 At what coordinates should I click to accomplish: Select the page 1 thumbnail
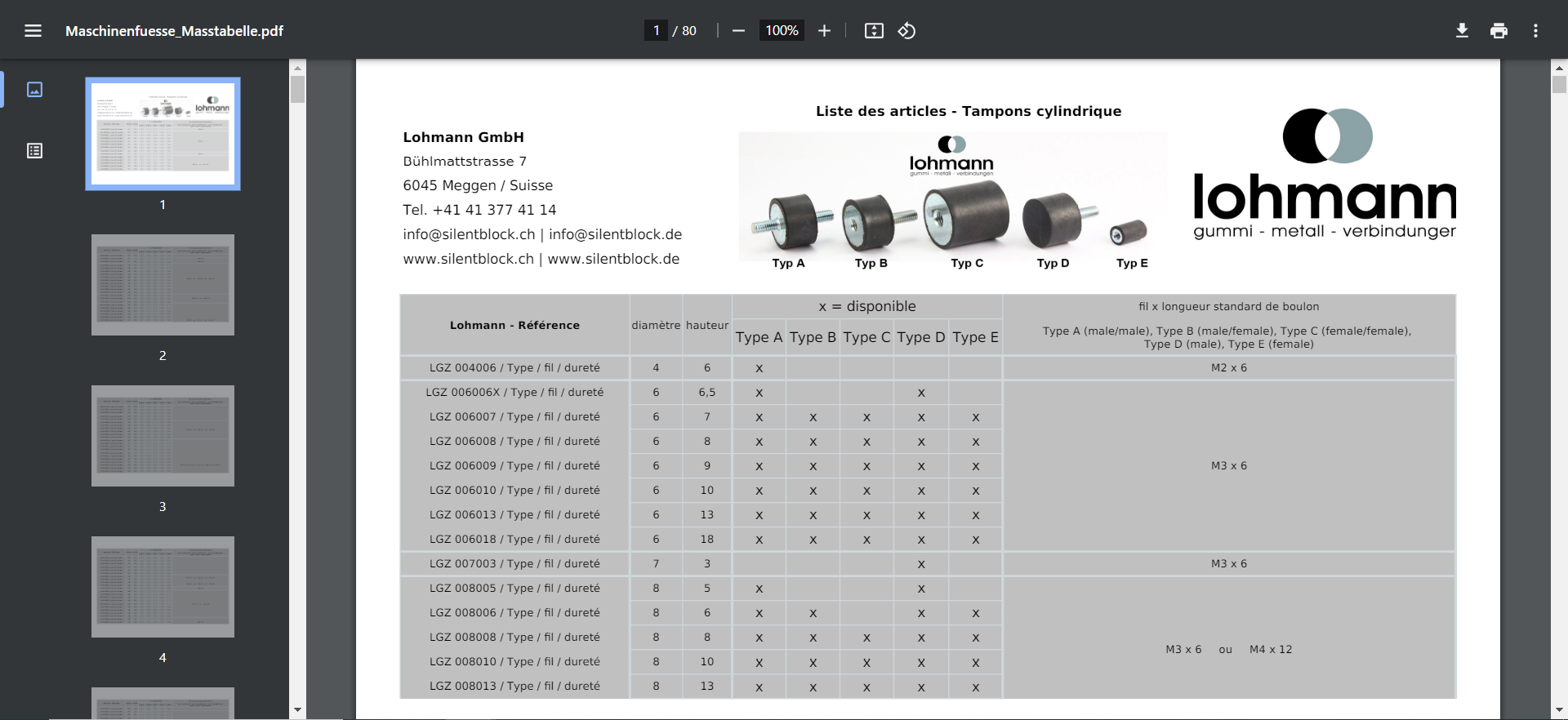[x=163, y=134]
